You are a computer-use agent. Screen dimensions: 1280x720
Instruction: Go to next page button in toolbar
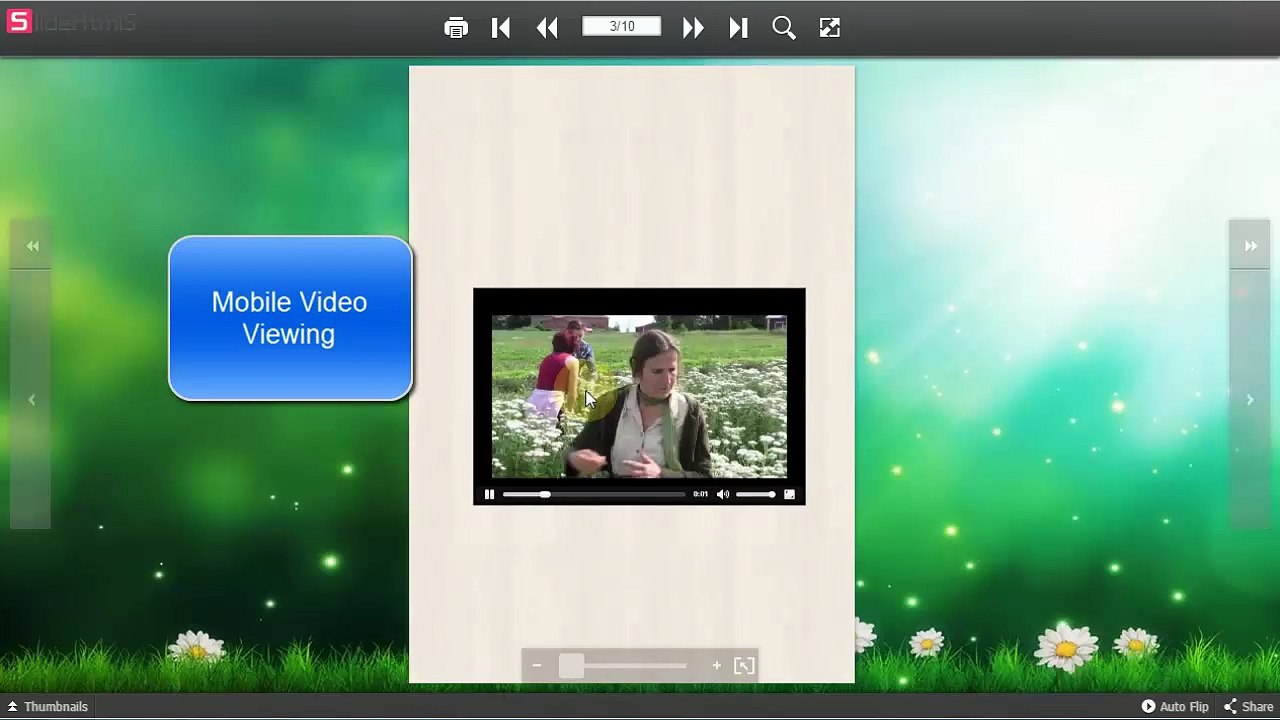[693, 28]
